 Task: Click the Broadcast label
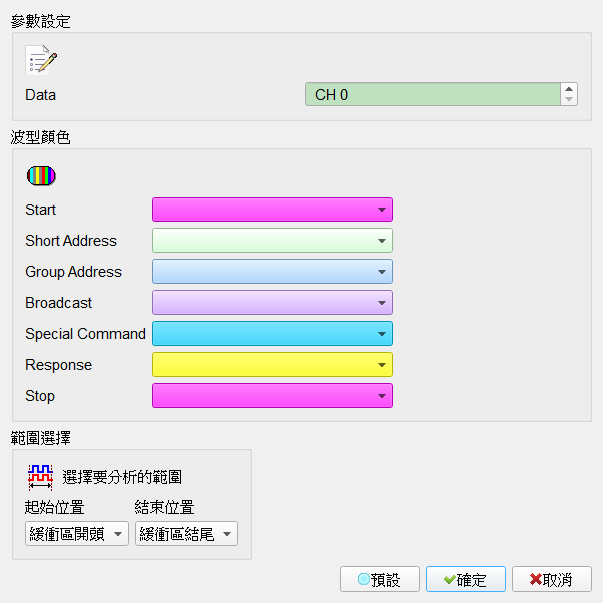[x=58, y=303]
